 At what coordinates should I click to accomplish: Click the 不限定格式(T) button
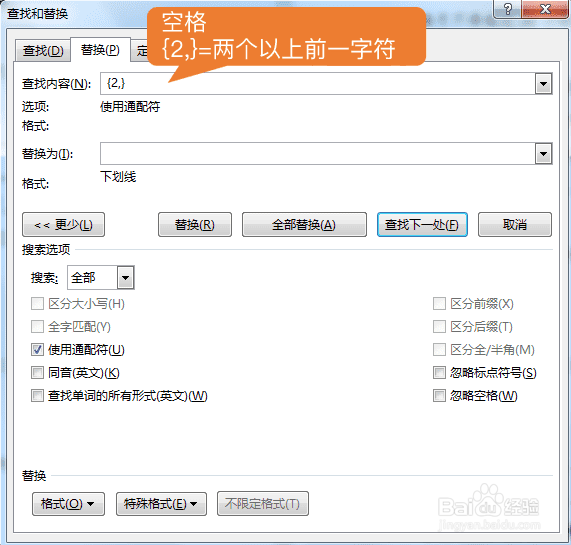coord(263,504)
